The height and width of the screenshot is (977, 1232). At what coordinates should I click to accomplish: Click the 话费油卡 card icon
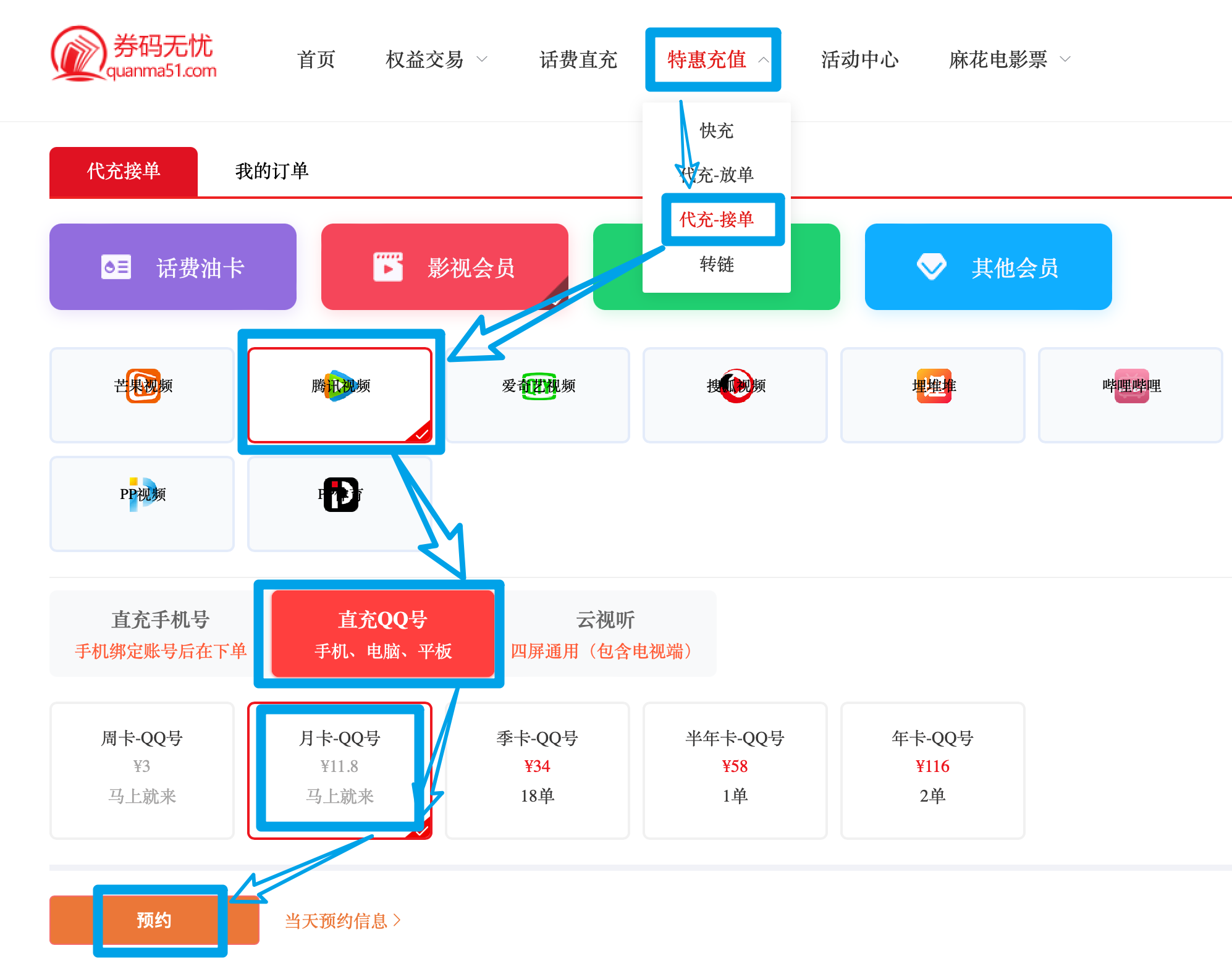(x=116, y=267)
